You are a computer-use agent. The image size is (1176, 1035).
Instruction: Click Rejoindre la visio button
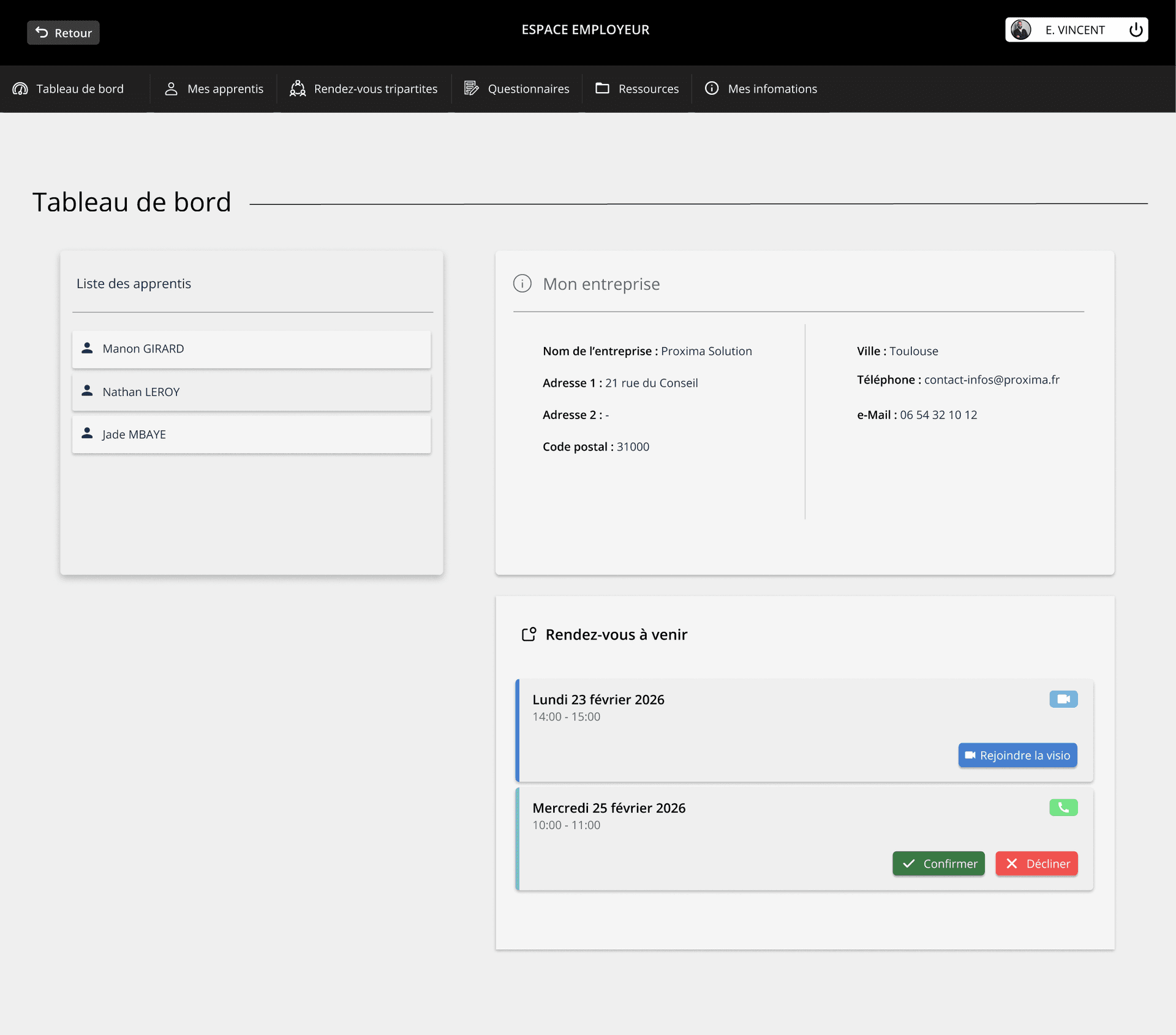(x=1017, y=756)
